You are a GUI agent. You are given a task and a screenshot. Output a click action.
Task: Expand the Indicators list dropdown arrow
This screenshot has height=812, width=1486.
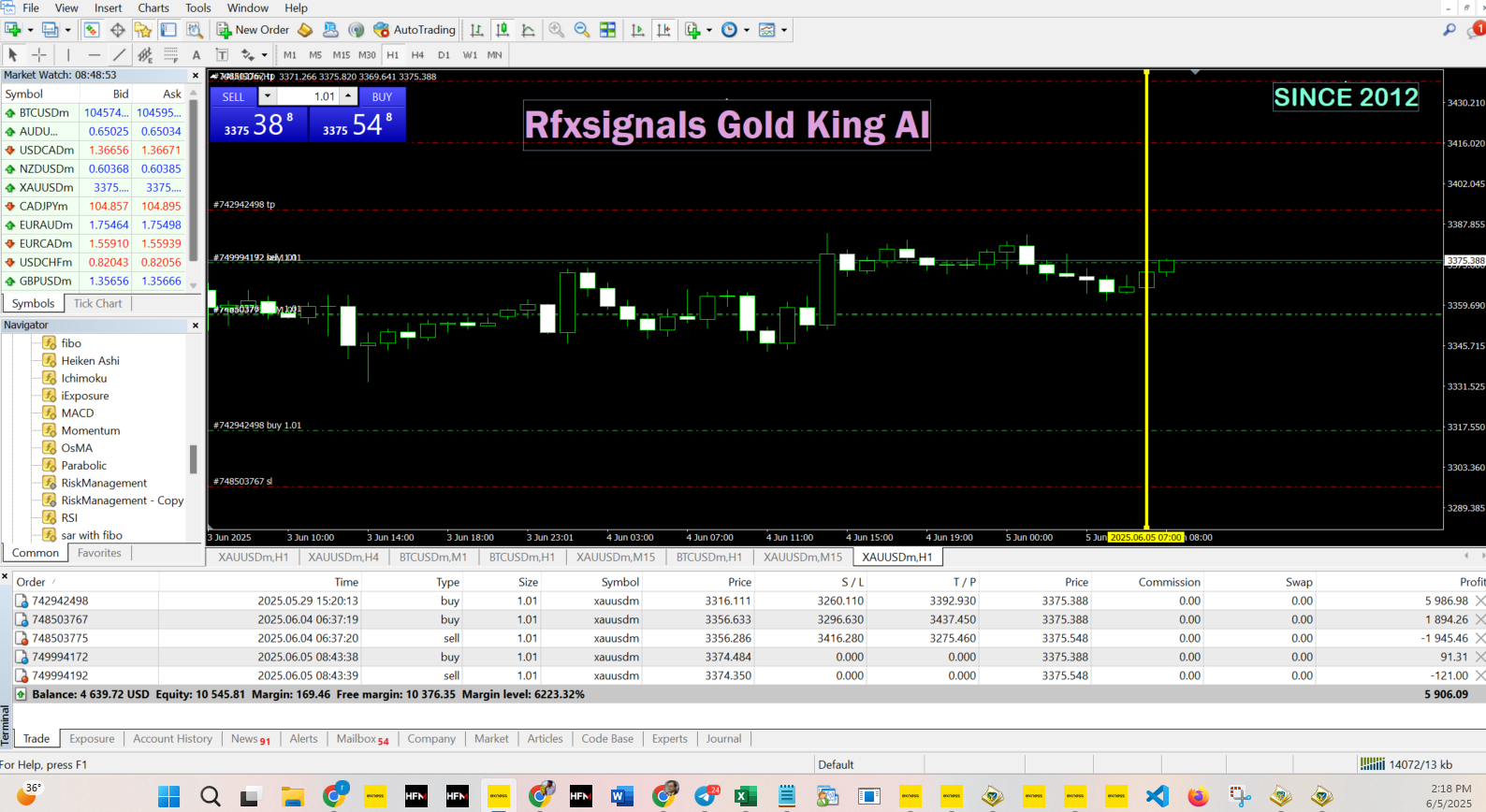(709, 30)
